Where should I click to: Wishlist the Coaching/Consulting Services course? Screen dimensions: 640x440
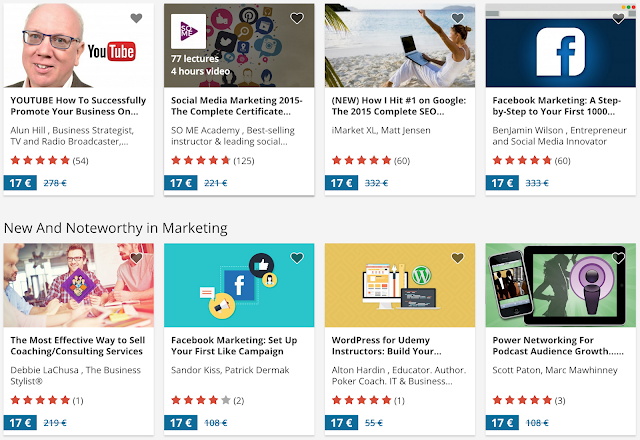click(136, 258)
